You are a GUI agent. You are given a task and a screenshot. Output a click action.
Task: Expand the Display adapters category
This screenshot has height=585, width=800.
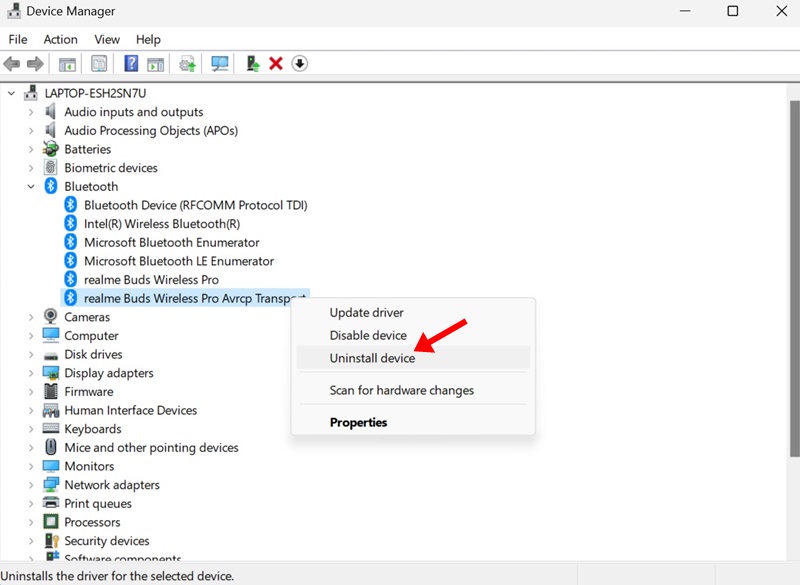[x=31, y=373]
